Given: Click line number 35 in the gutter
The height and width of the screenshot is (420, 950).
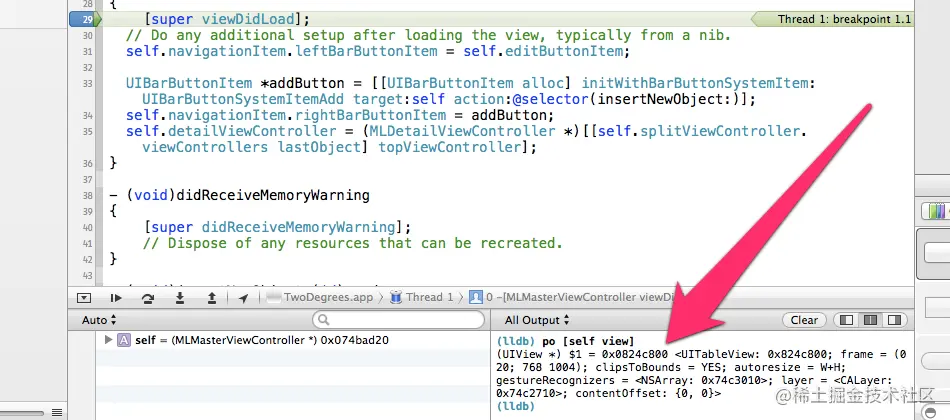Looking at the screenshot, I should point(87,132).
